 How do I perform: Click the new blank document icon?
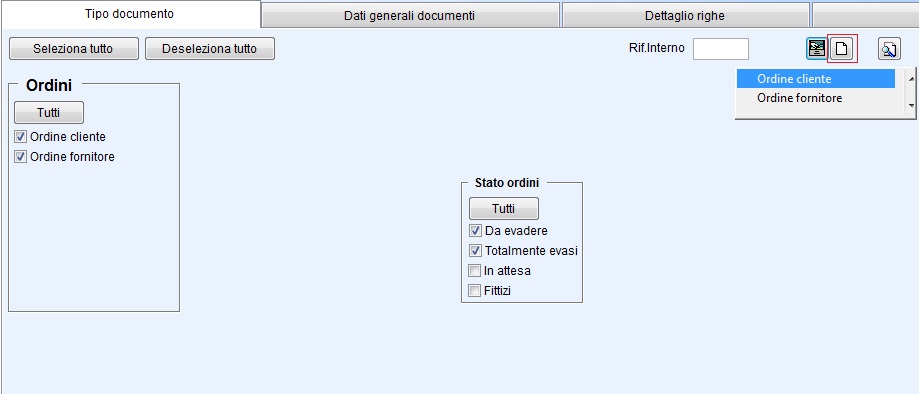click(x=842, y=49)
